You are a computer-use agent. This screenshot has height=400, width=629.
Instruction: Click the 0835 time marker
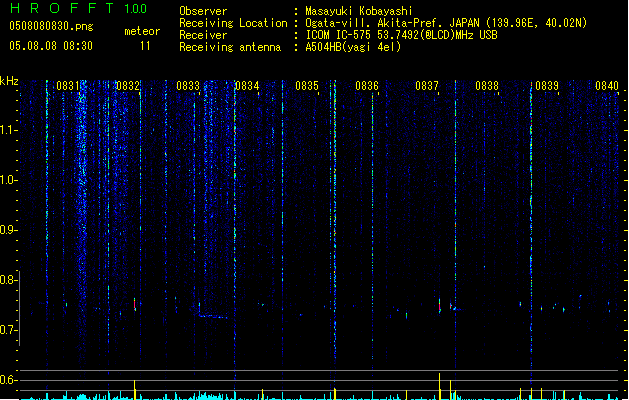pyautogui.click(x=307, y=86)
